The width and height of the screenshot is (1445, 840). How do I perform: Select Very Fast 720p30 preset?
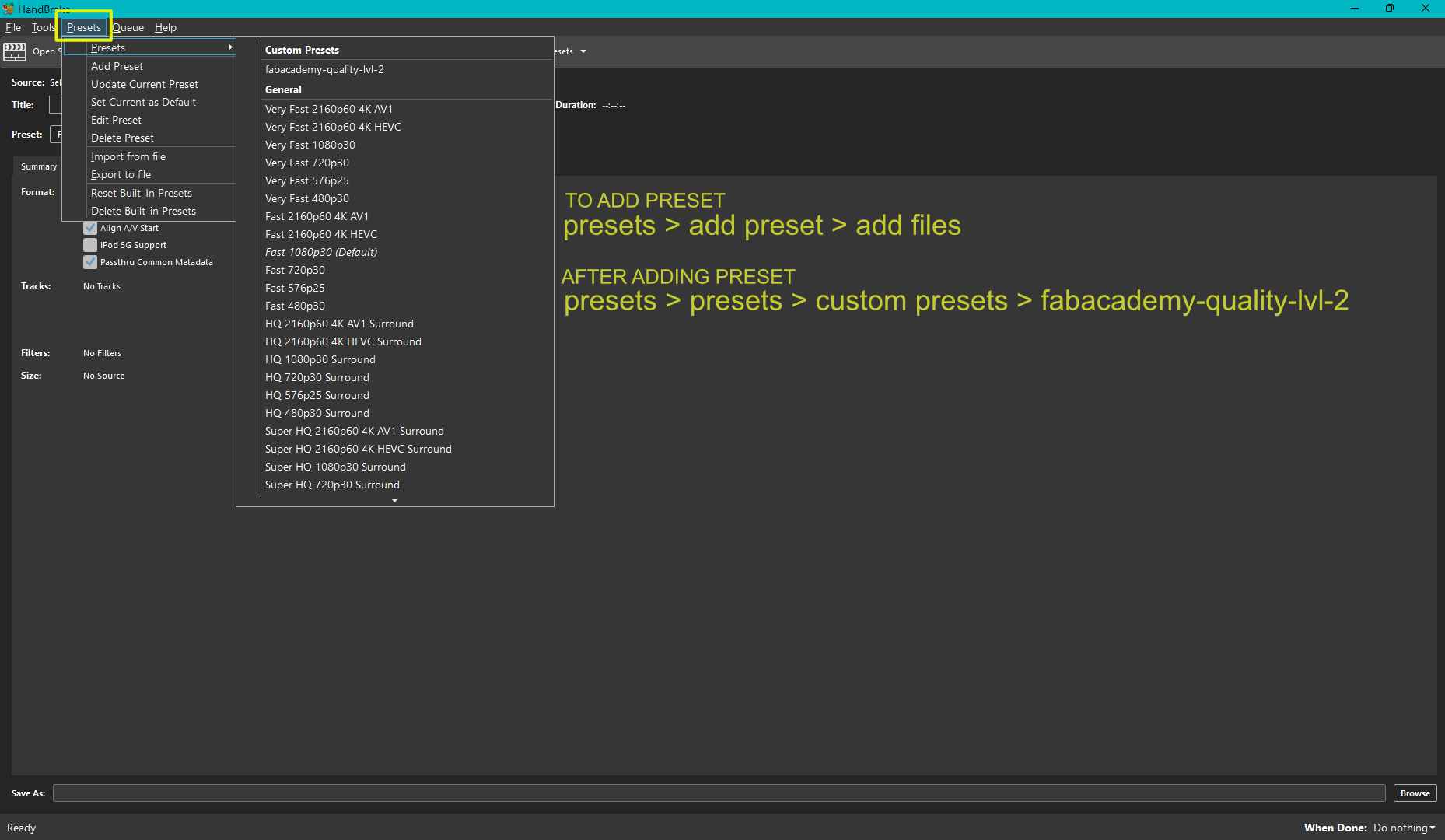pos(406,163)
